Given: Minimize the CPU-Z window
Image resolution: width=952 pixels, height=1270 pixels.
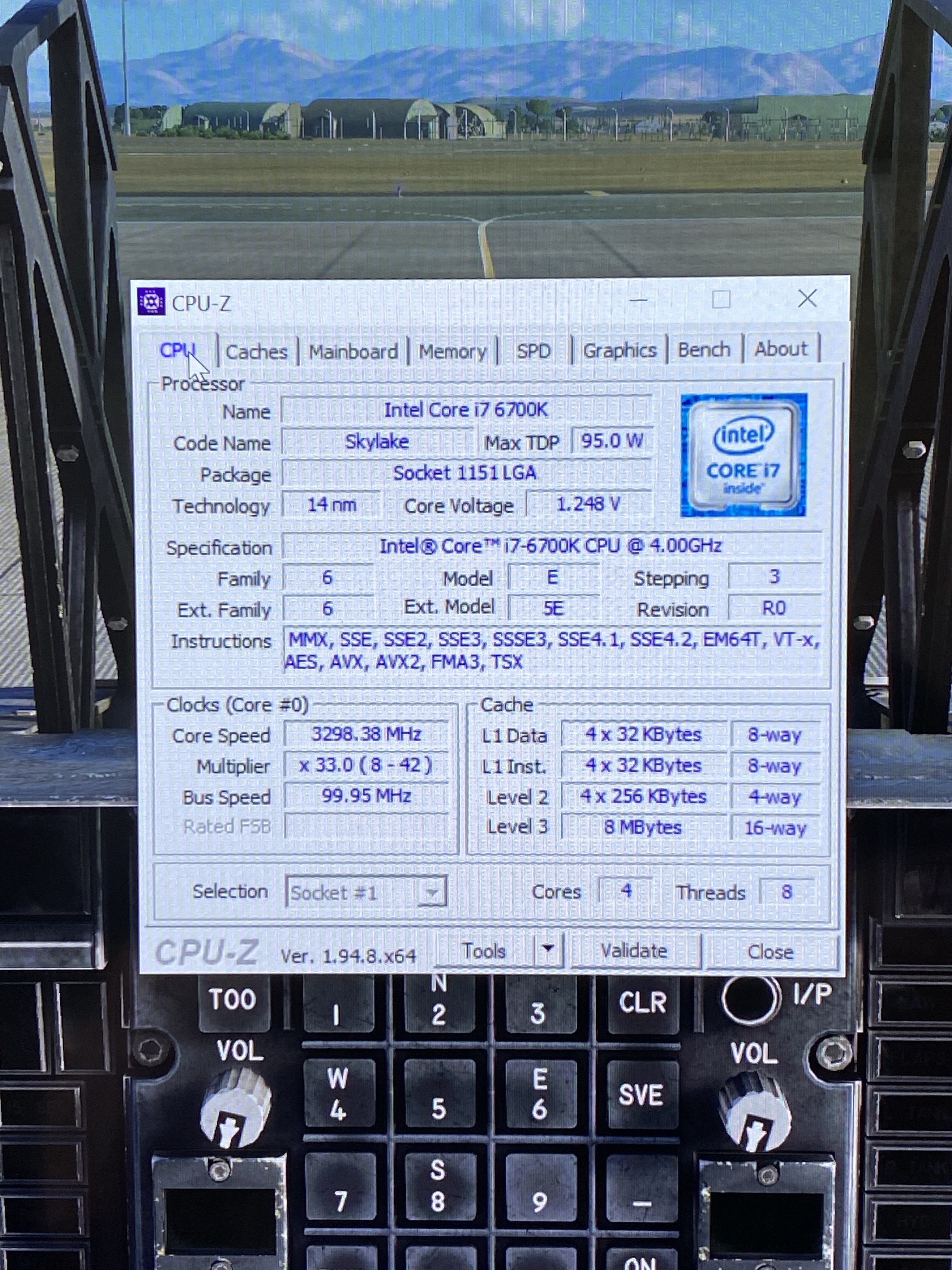Looking at the screenshot, I should point(638,300).
